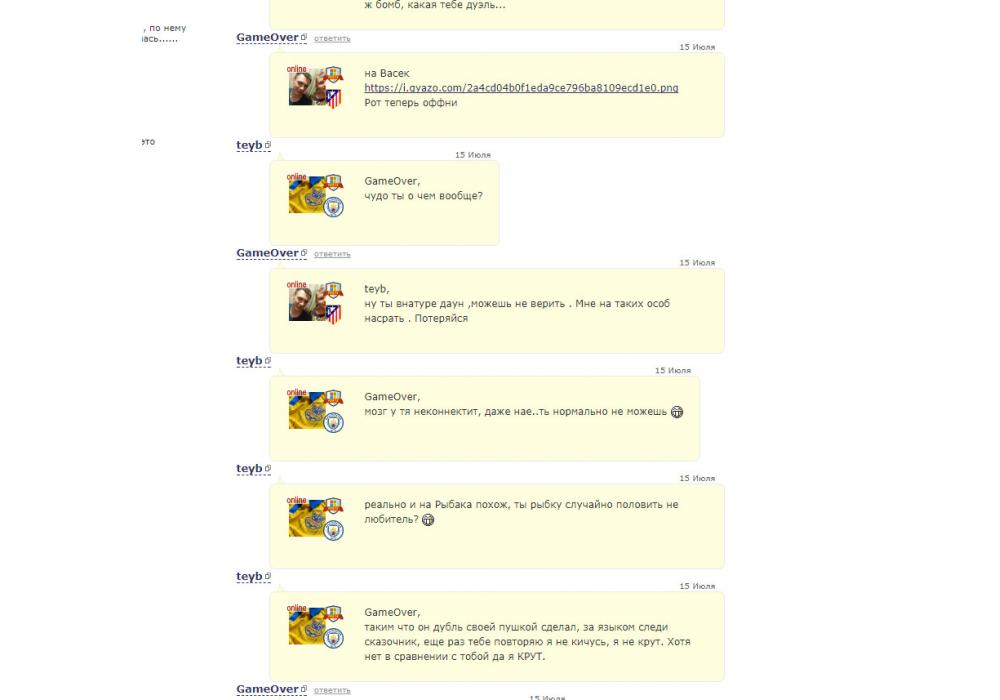Click the teyb username above the 'таким что он дубль' comment
Viewport: 1000px width, 700px height.
(249, 576)
